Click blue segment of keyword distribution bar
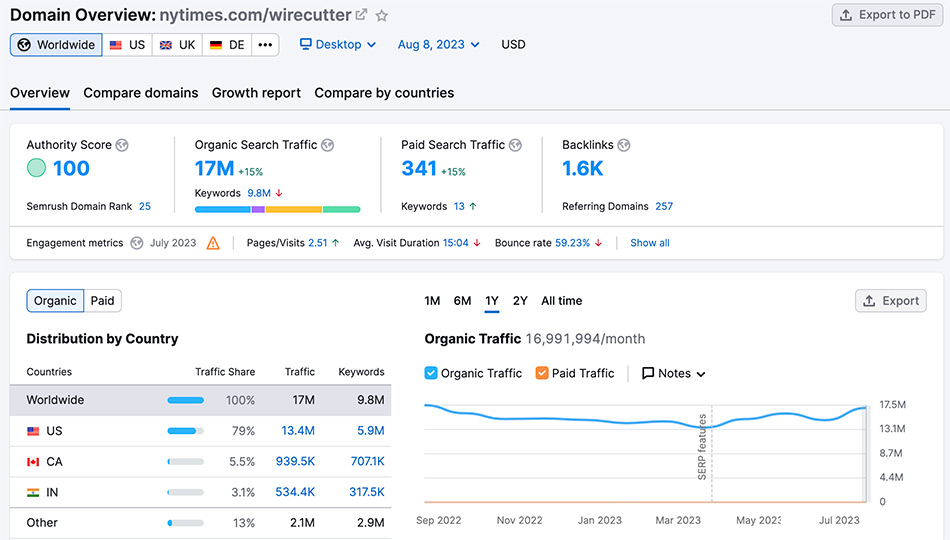This screenshot has height=540, width=950. 222,209
